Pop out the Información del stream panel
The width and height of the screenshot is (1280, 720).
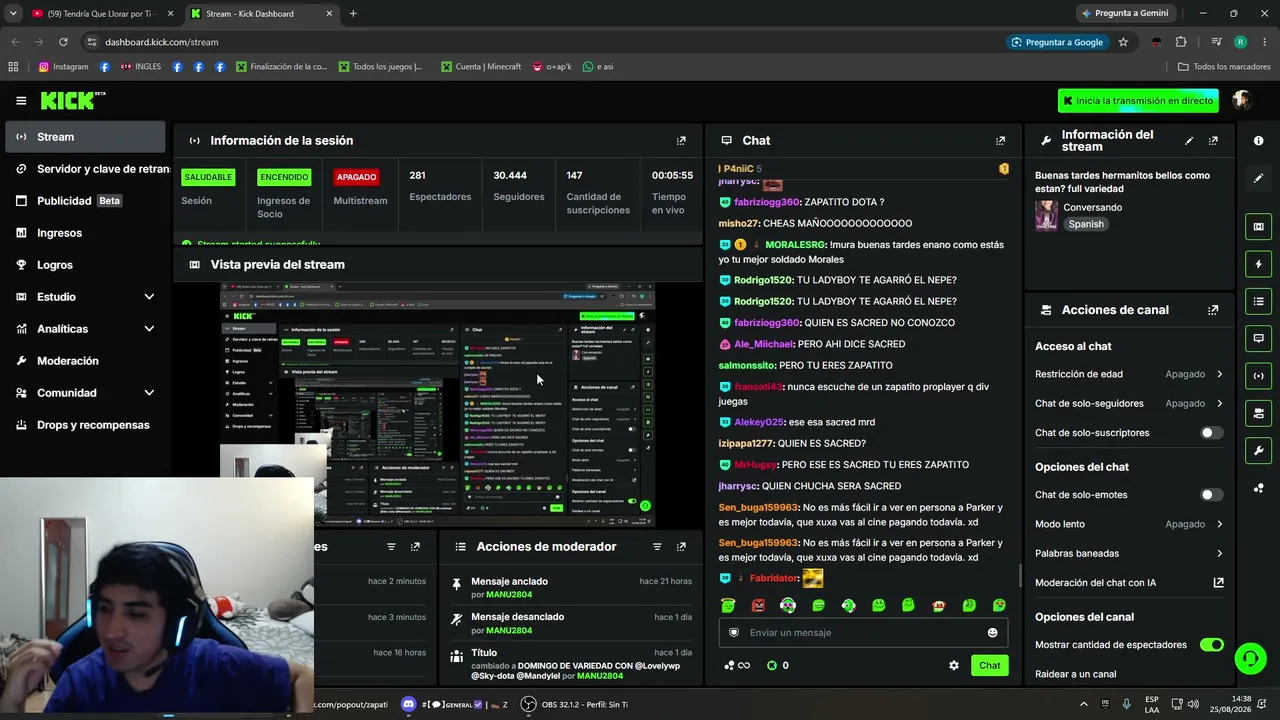(1213, 141)
